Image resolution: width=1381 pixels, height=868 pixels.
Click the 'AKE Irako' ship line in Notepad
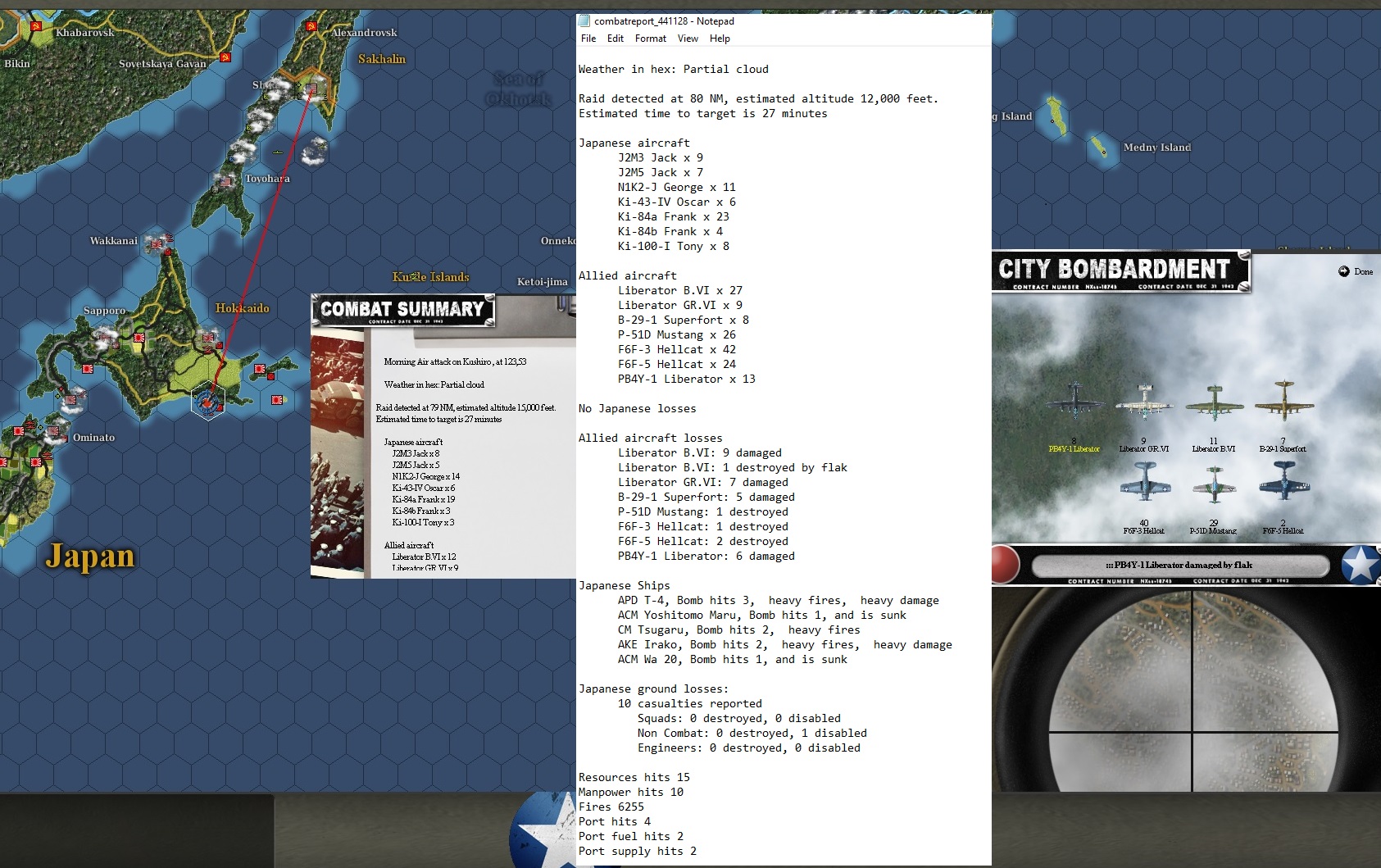[785, 644]
